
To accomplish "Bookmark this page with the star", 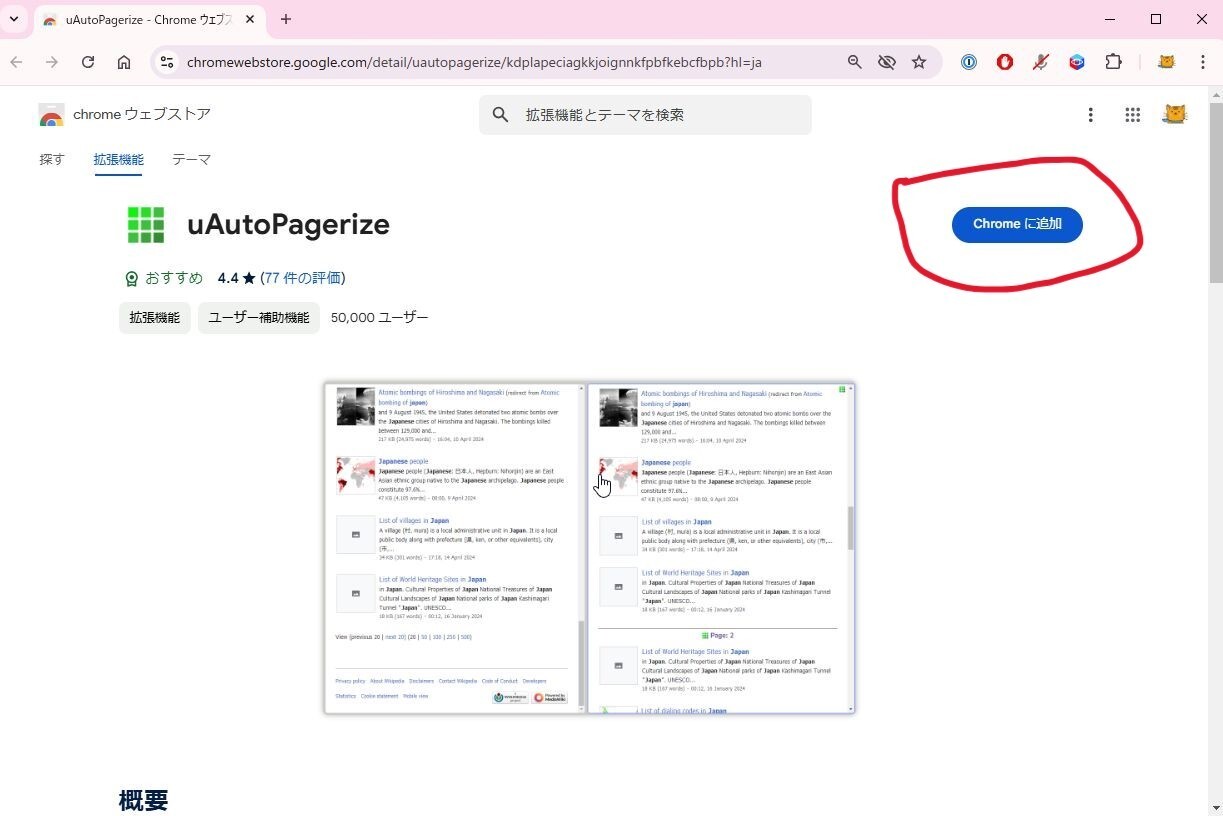I will click(919, 62).
